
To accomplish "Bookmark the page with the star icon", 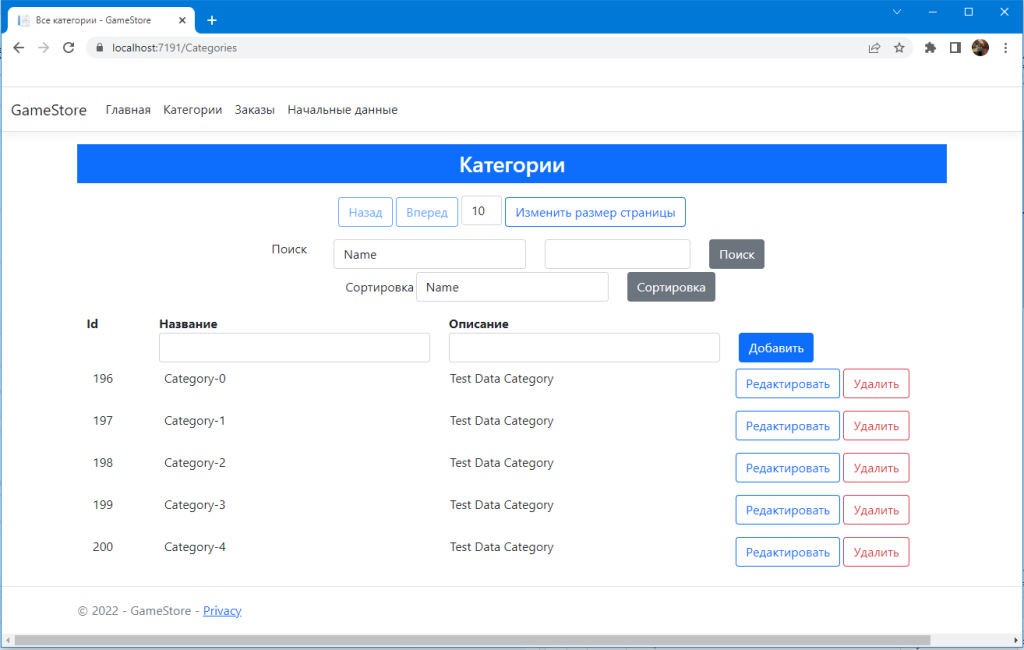I will [x=897, y=47].
